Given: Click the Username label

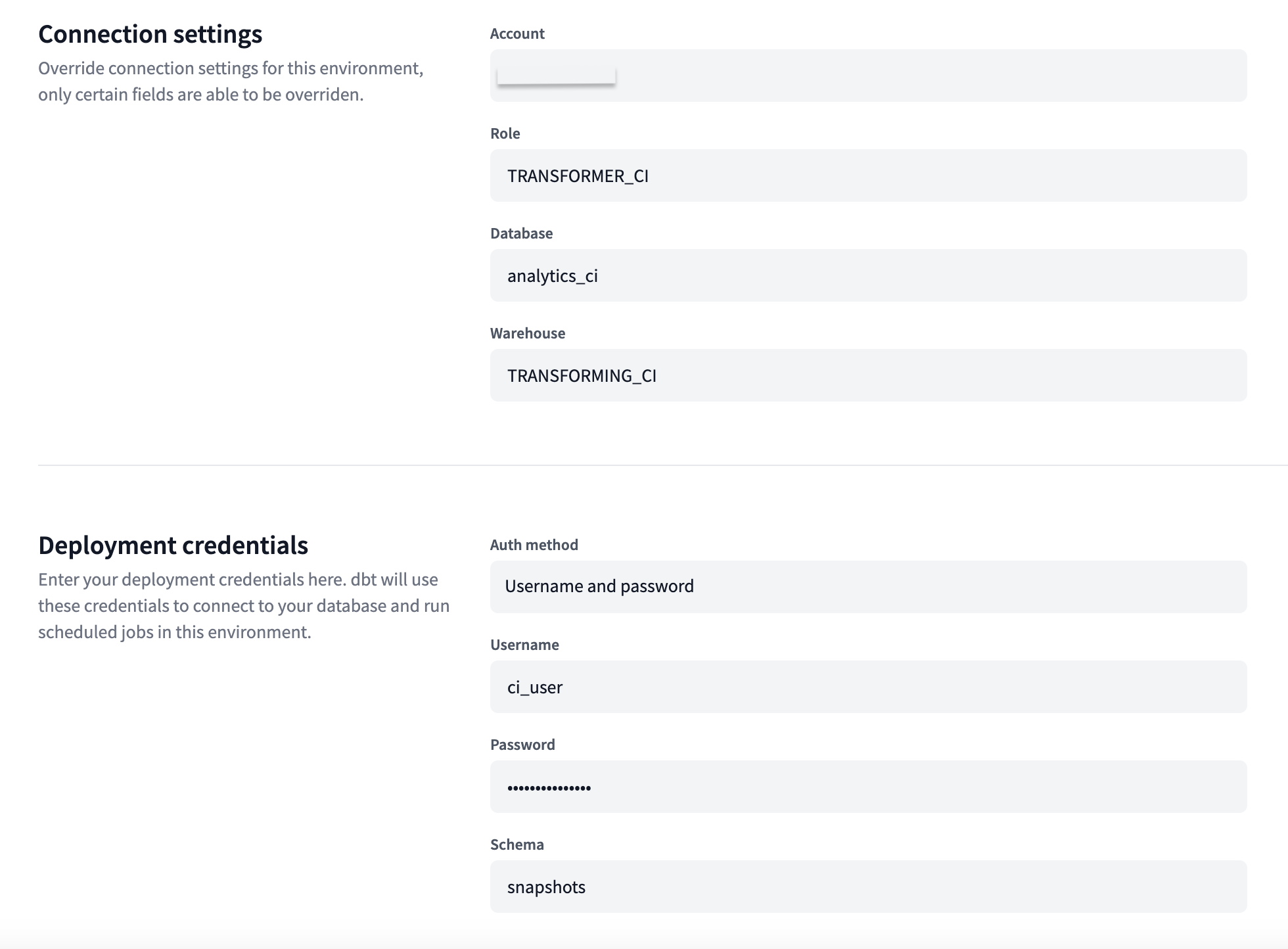Looking at the screenshot, I should [x=523, y=645].
